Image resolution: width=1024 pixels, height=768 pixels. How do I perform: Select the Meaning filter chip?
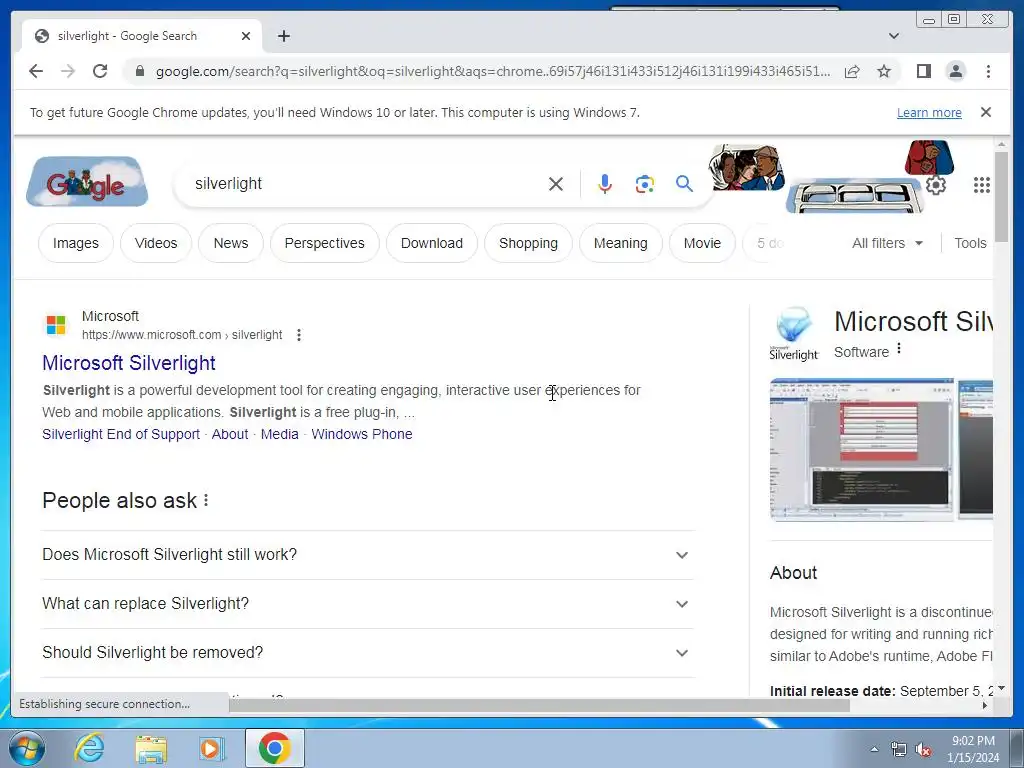[620, 243]
